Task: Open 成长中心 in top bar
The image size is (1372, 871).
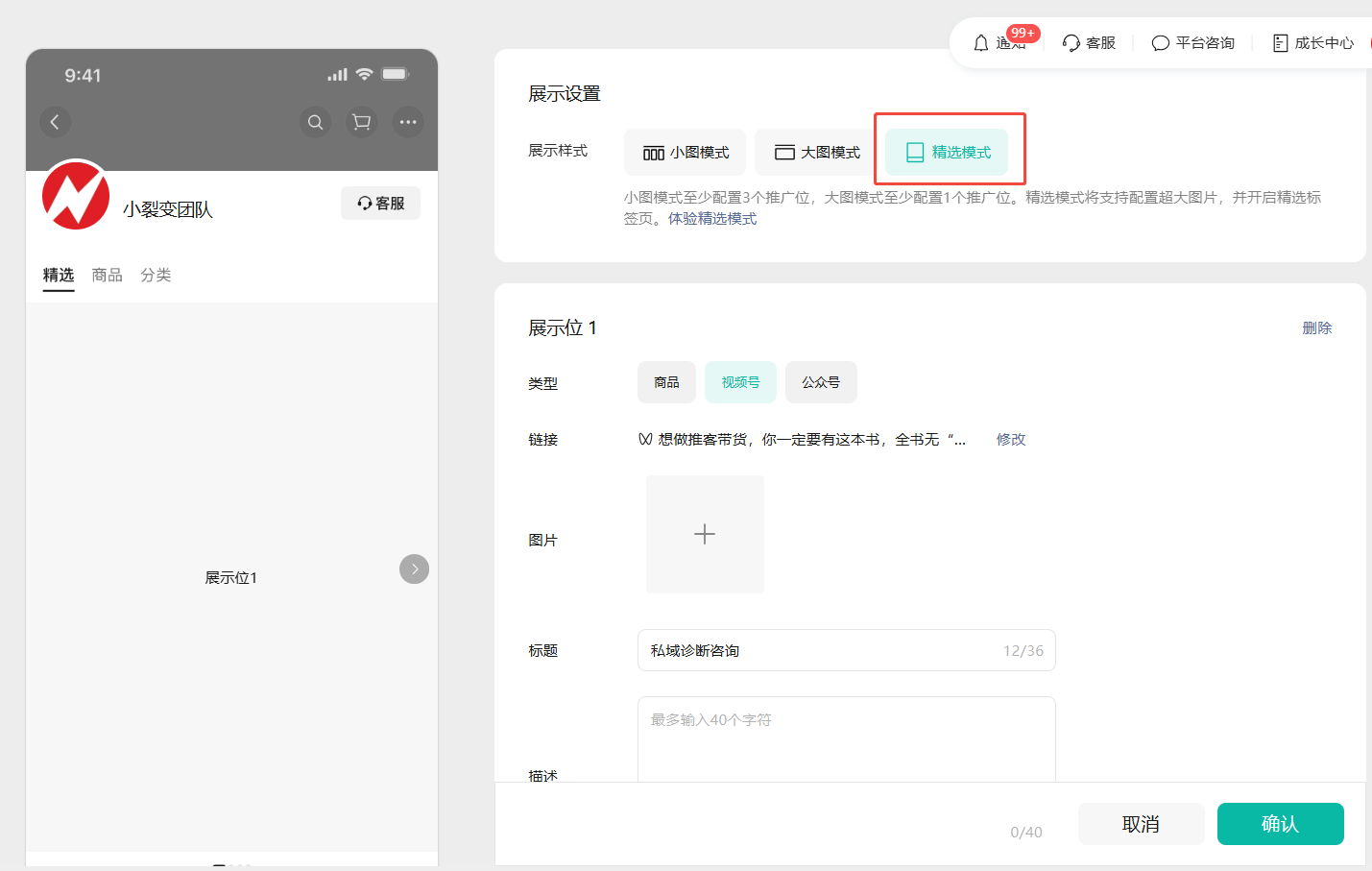Action: [x=1312, y=43]
